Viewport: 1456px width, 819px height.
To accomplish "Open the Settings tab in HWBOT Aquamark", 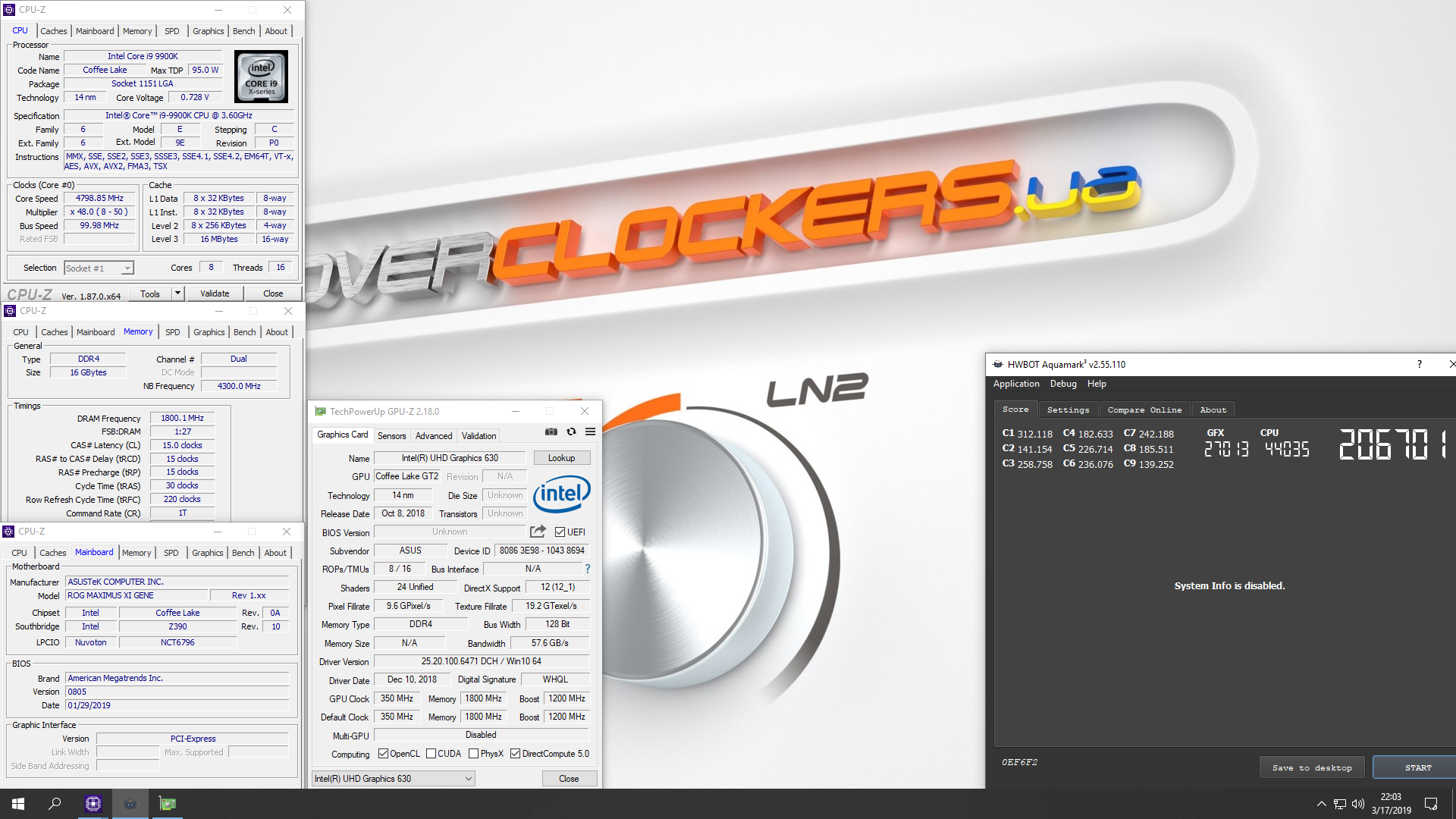I will click(x=1068, y=409).
